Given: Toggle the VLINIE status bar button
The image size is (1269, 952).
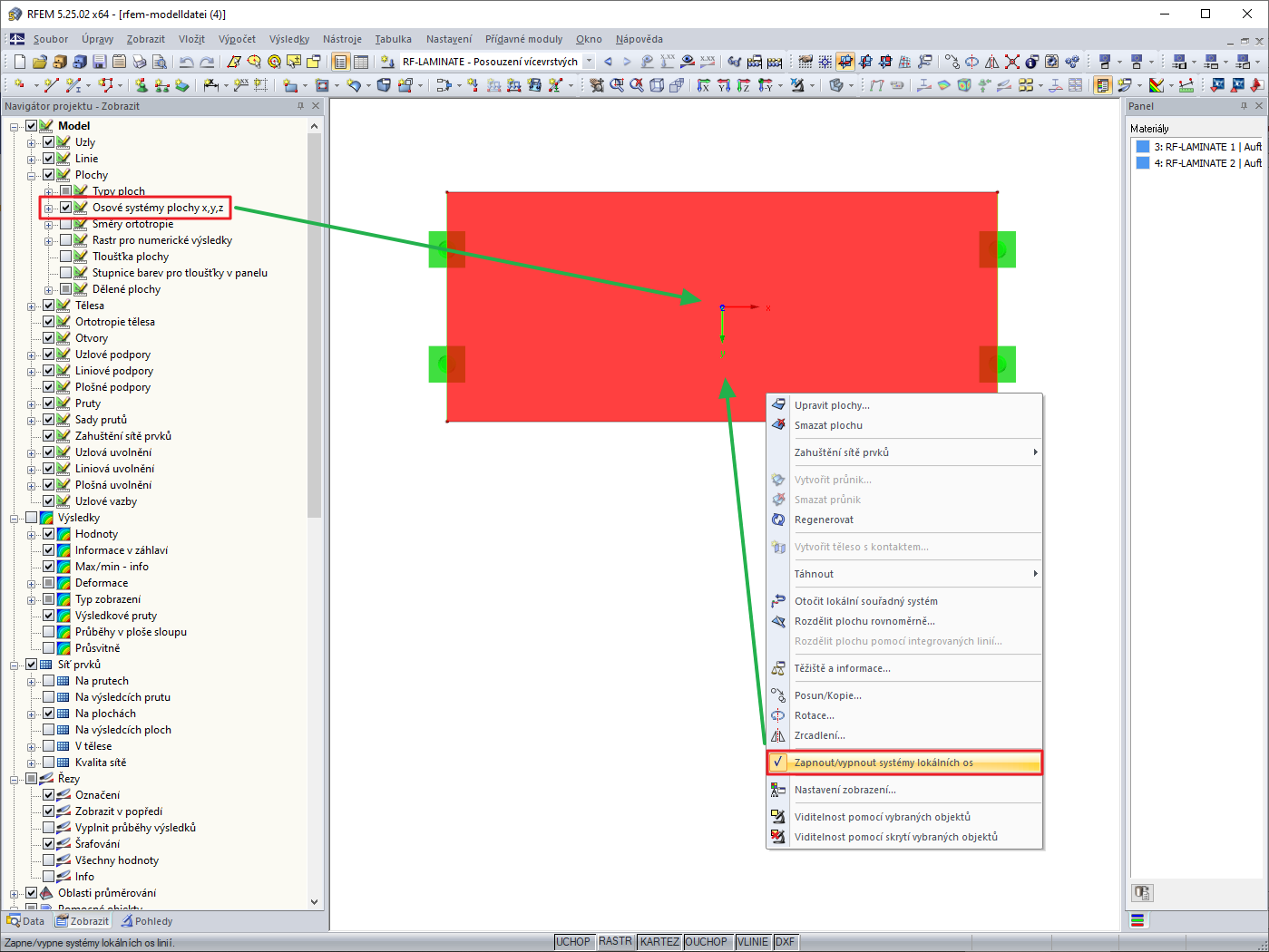Looking at the screenshot, I should tap(753, 942).
